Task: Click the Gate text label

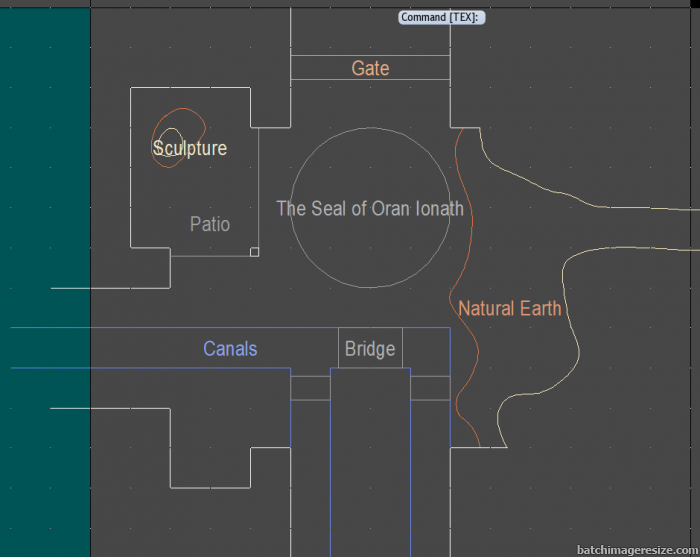Action: 370,69
